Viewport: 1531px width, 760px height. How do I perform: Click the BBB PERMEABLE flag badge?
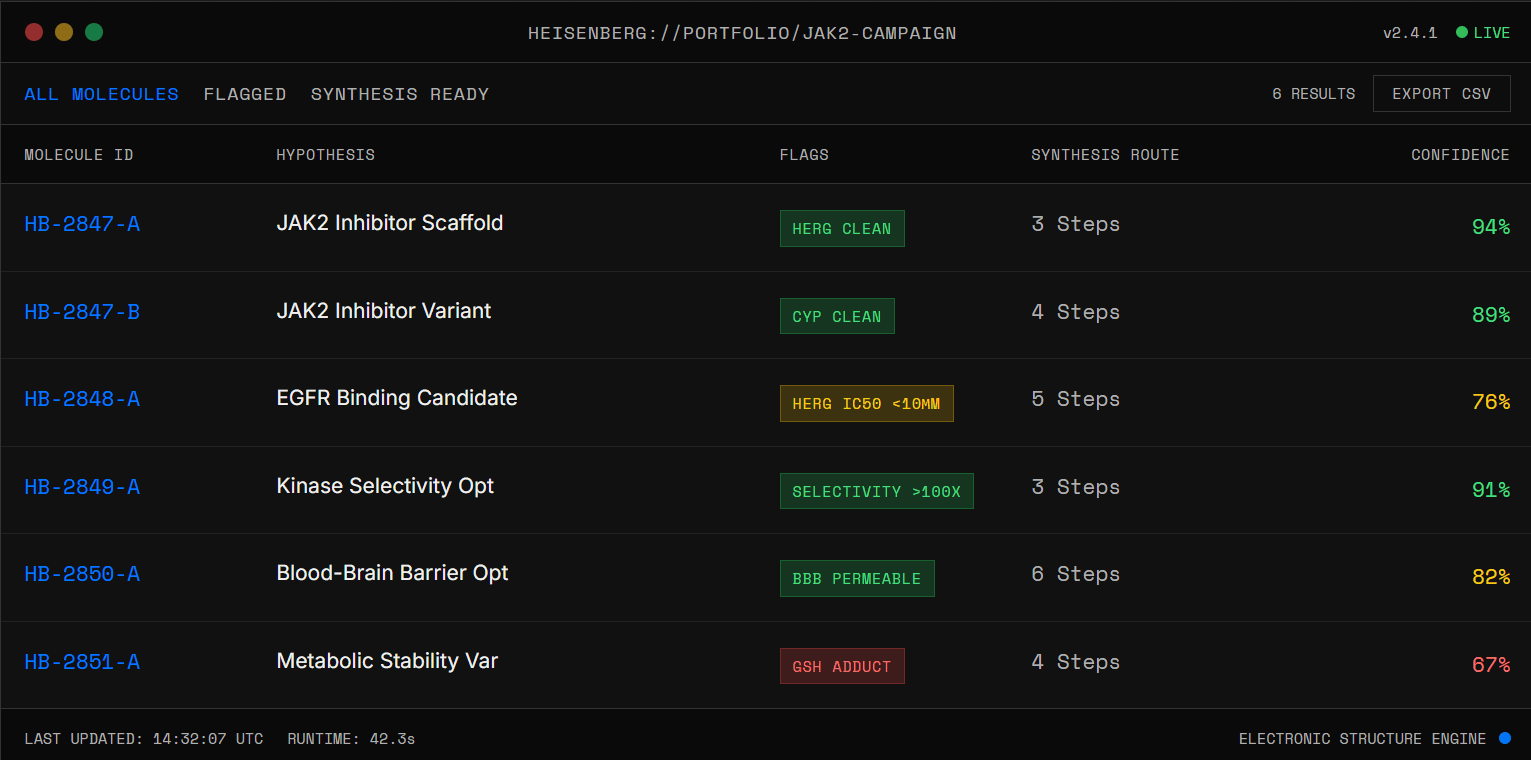pos(857,579)
